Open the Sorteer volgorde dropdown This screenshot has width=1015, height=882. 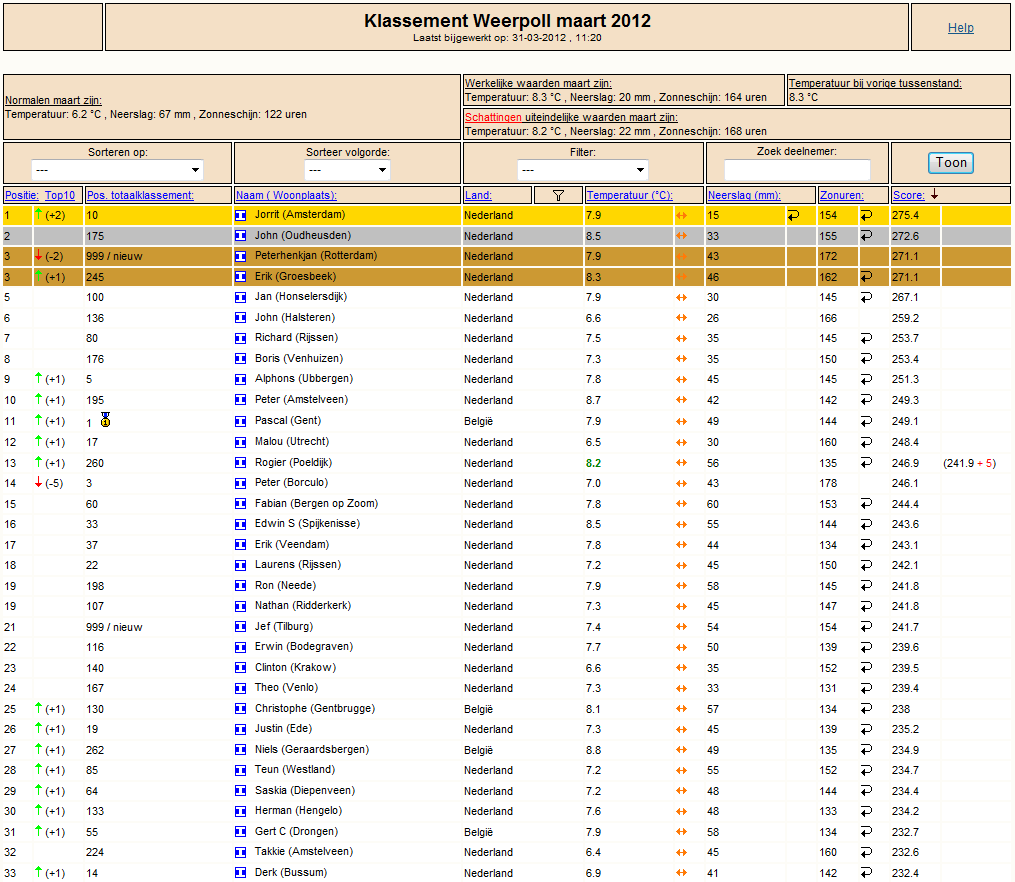pos(347,170)
